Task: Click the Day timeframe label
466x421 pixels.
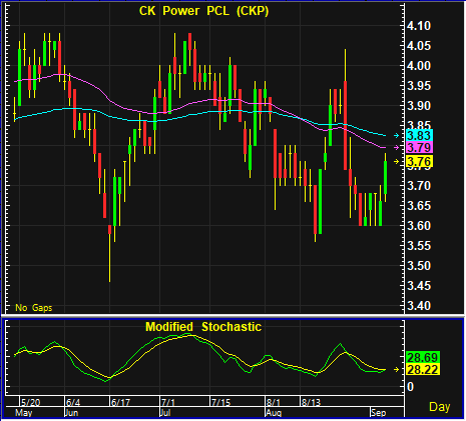Action: 440,407
